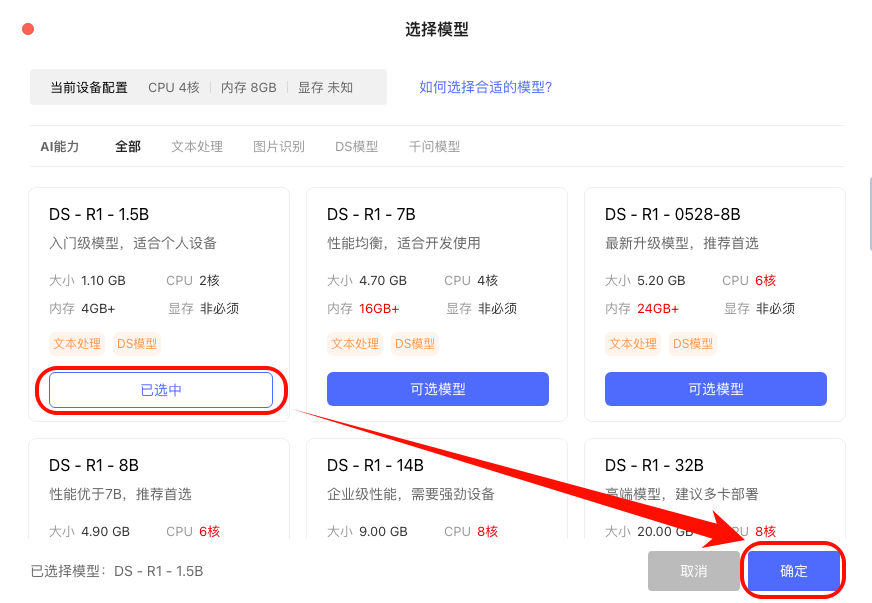This screenshot has height=603, width=872.
Task: Switch to the 千问模型 tab
Action: coord(434,146)
